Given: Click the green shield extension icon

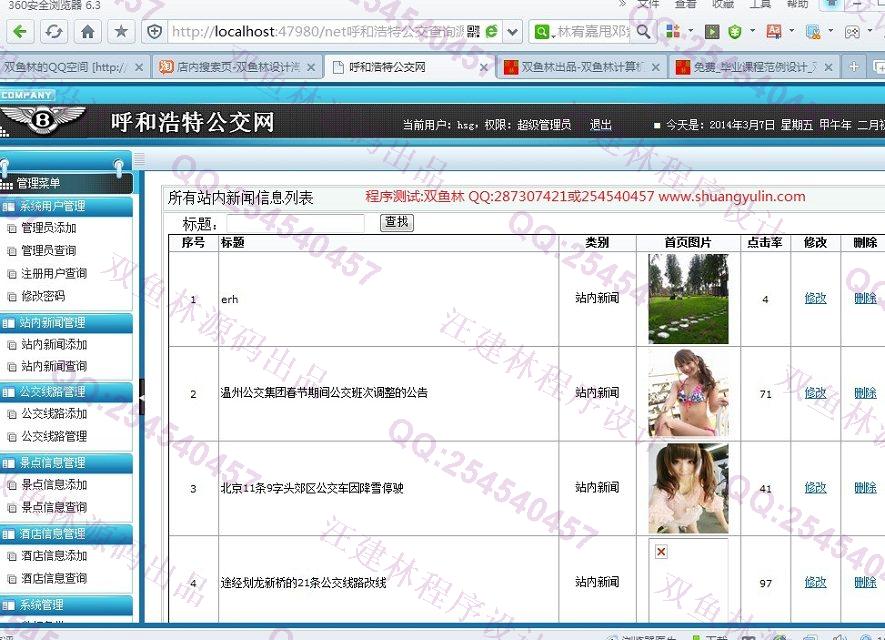Looking at the screenshot, I should pos(734,32).
